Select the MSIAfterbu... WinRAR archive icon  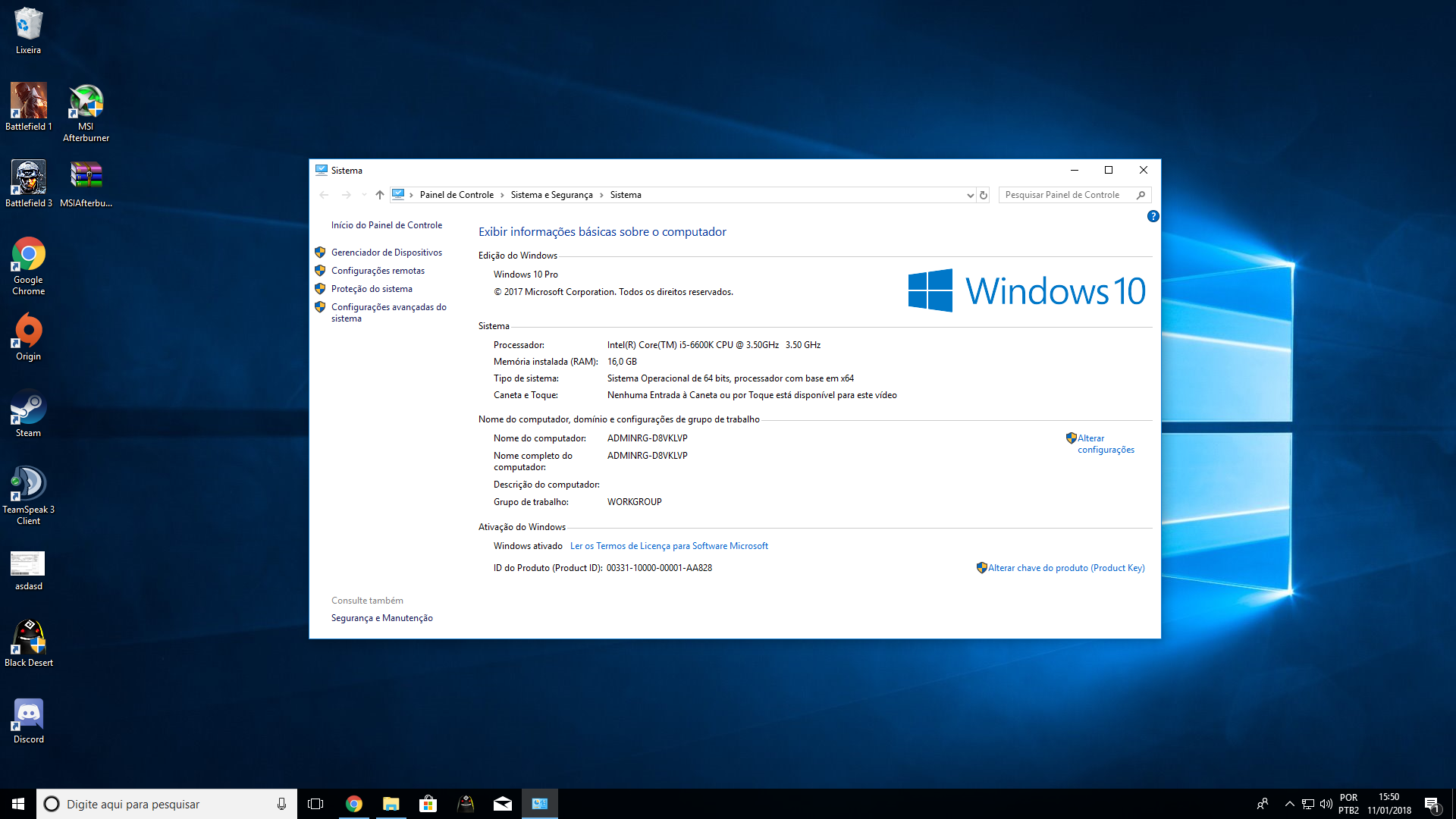pyautogui.click(x=86, y=184)
